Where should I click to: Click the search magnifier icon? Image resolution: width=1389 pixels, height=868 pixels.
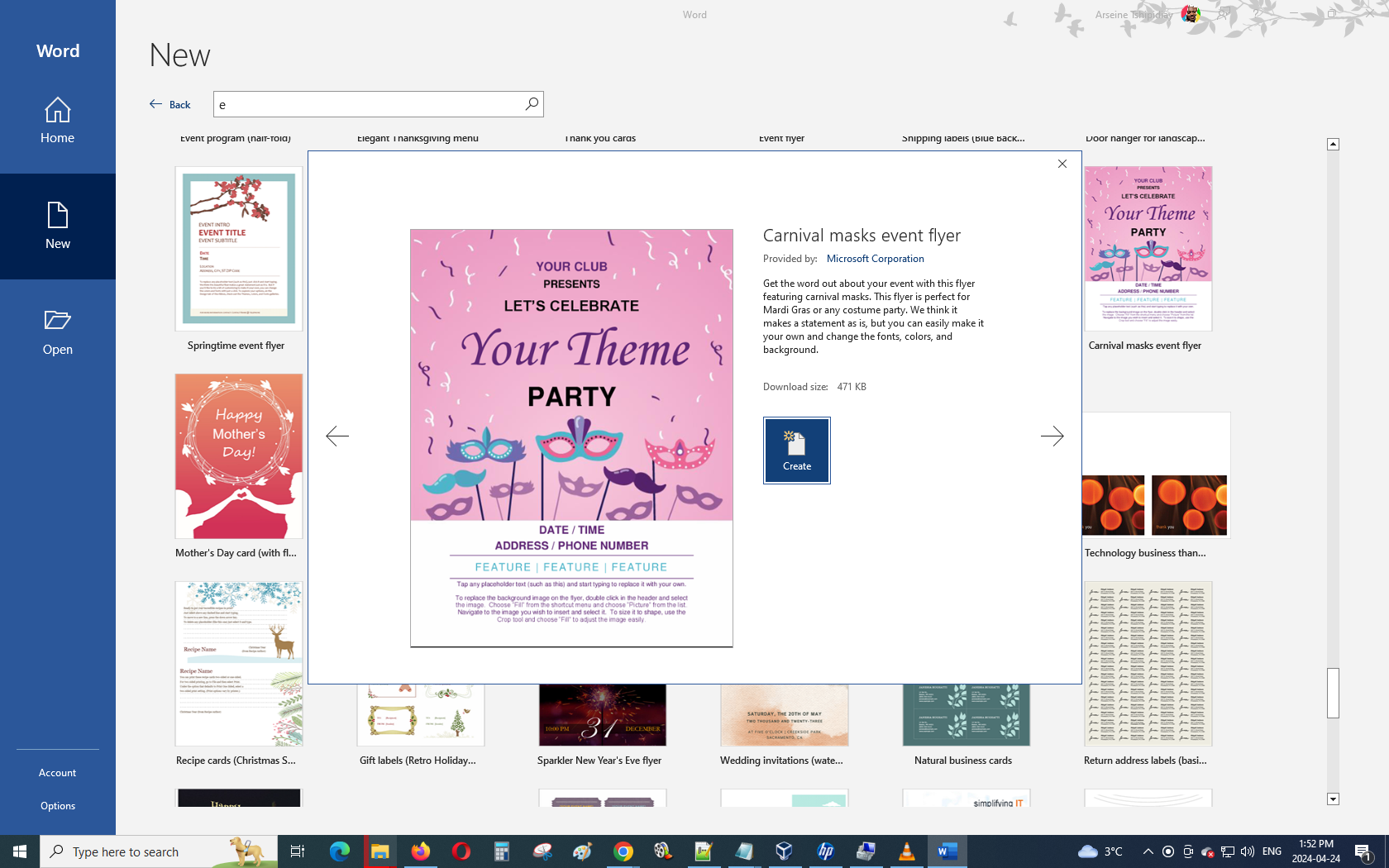coord(532,104)
